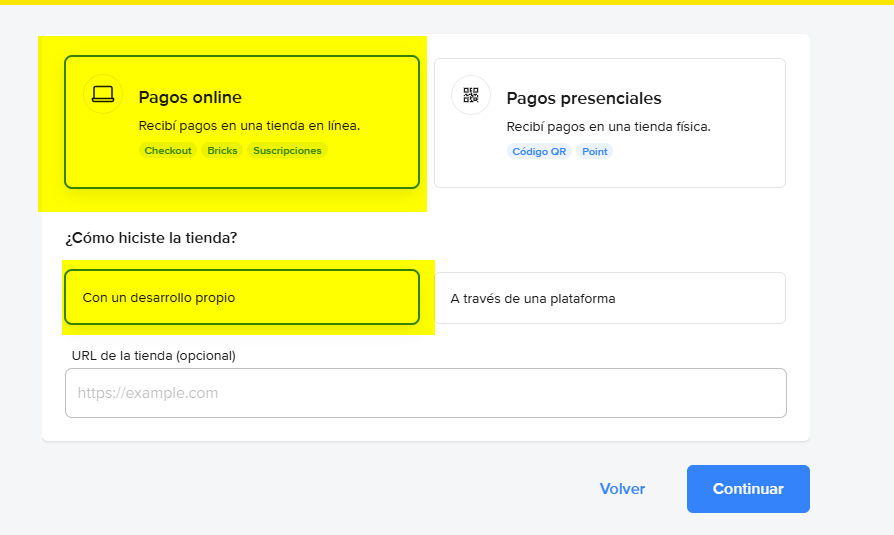
Task: Click the laptop icon in Pagos online
Action: (103, 95)
